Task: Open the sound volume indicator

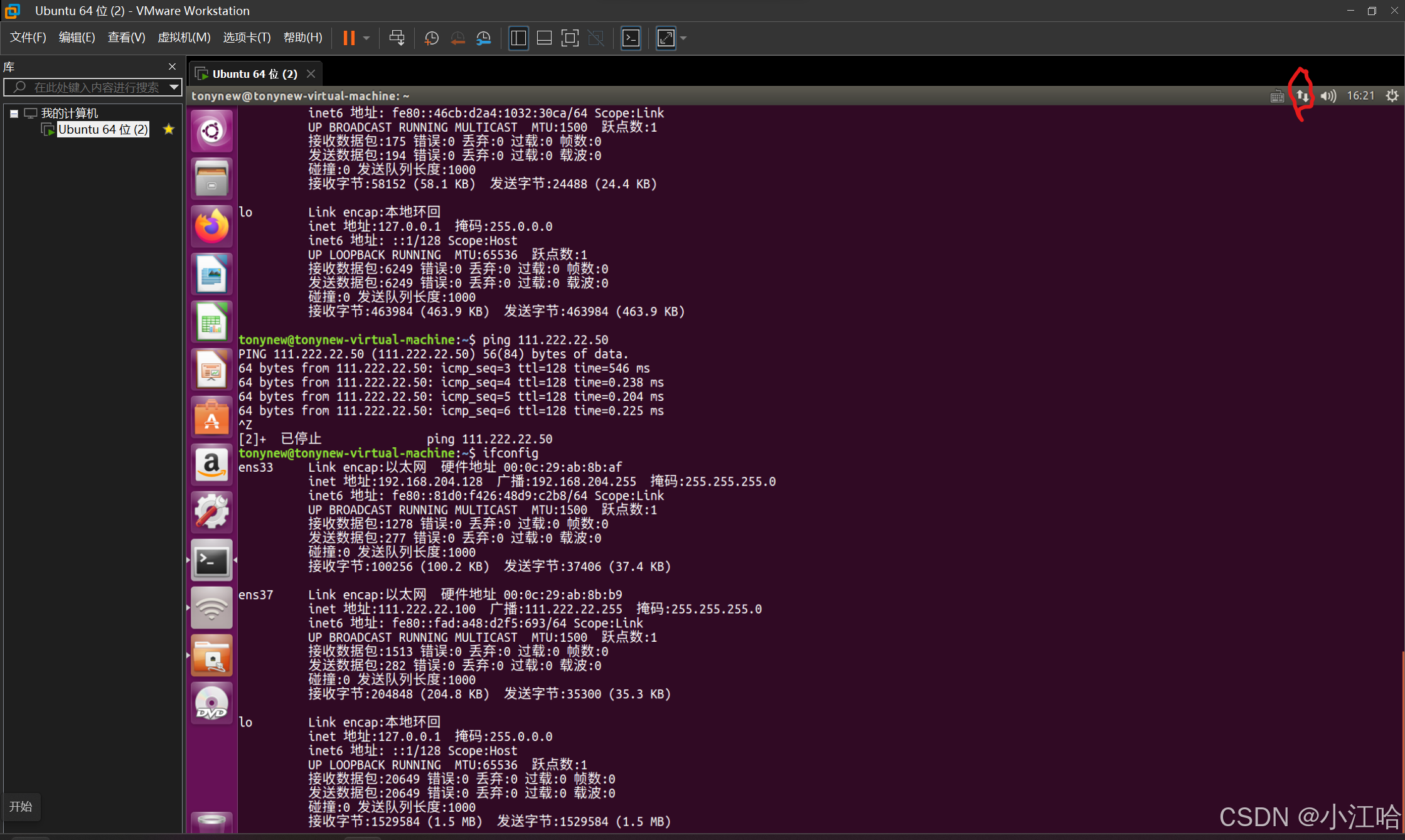Action: (1328, 96)
